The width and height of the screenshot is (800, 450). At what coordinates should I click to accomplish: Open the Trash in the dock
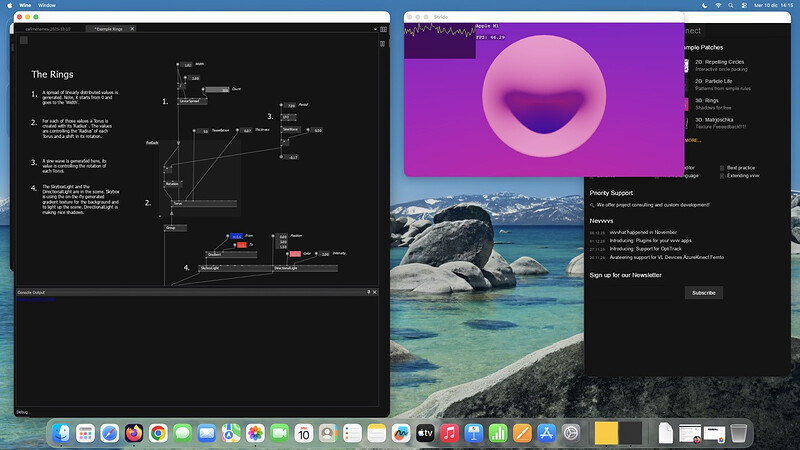pos(738,432)
